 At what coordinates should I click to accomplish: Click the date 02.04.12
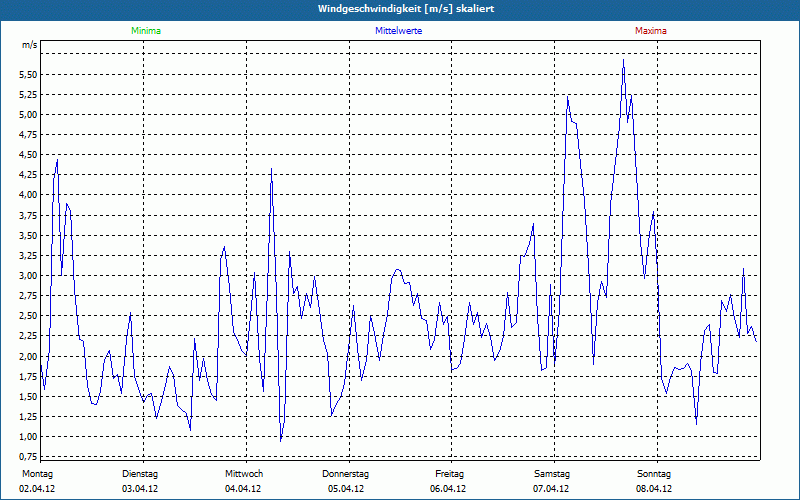tap(37, 489)
